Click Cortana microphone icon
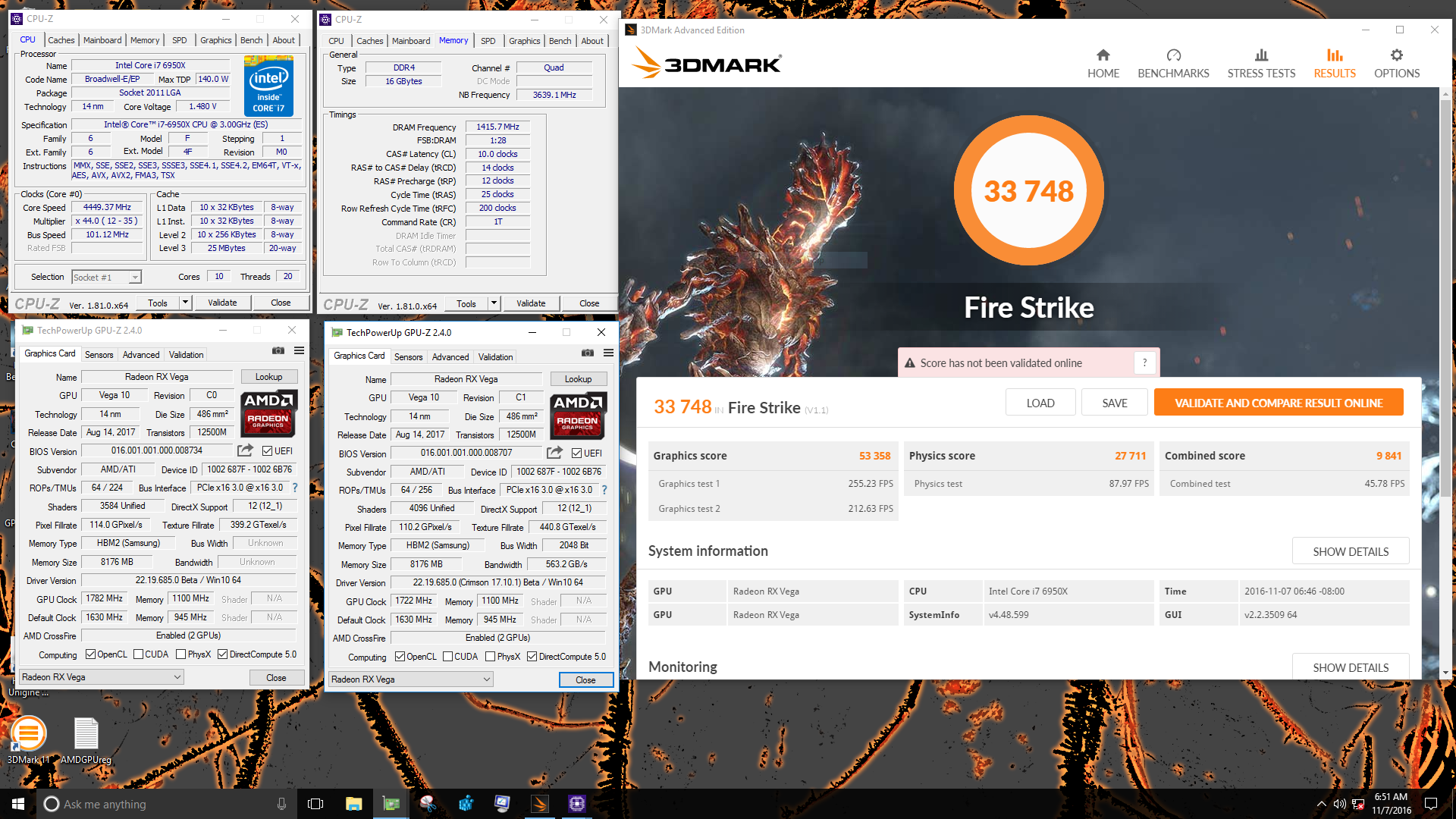 click(x=281, y=804)
